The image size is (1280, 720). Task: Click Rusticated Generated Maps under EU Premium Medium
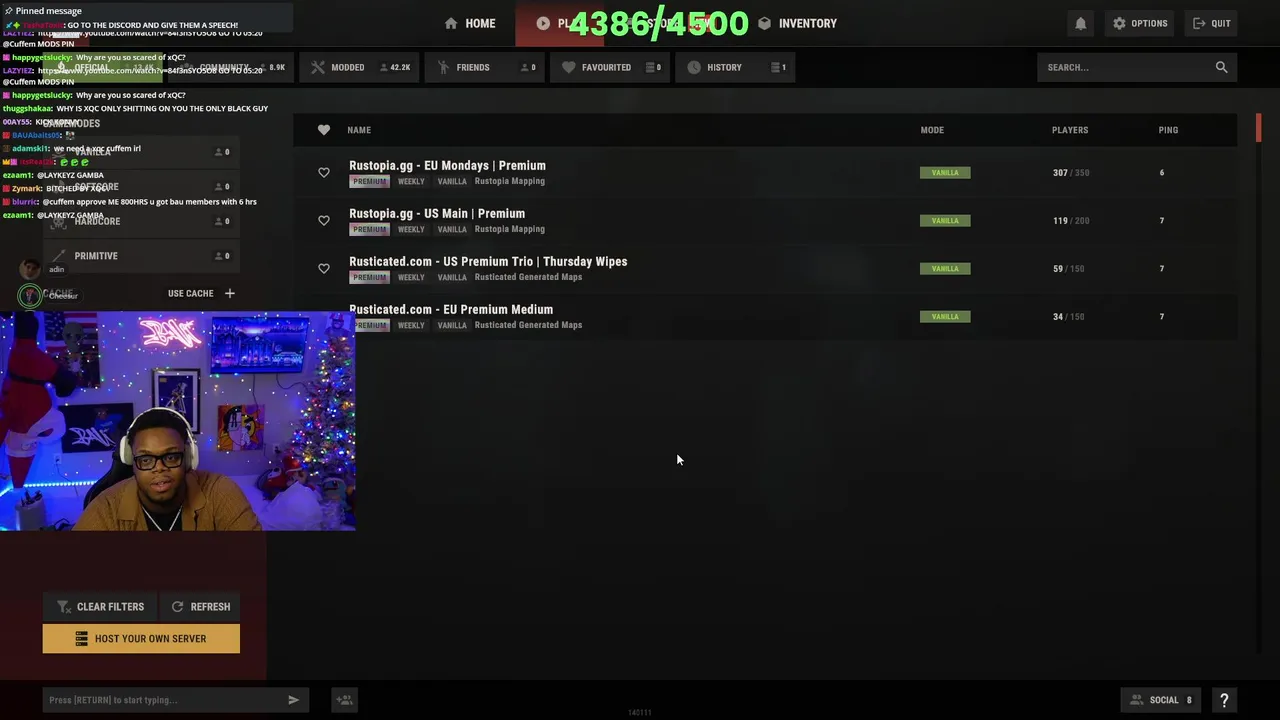pyautogui.click(x=528, y=326)
